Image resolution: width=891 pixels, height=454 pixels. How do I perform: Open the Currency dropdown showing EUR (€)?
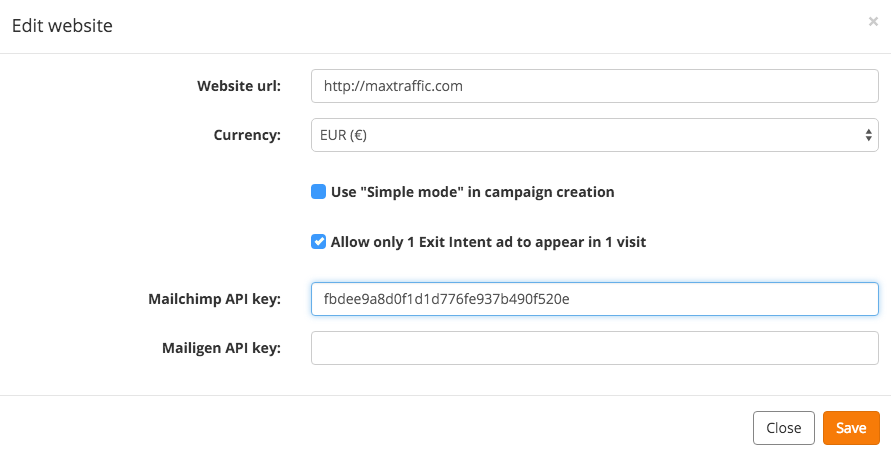594,135
